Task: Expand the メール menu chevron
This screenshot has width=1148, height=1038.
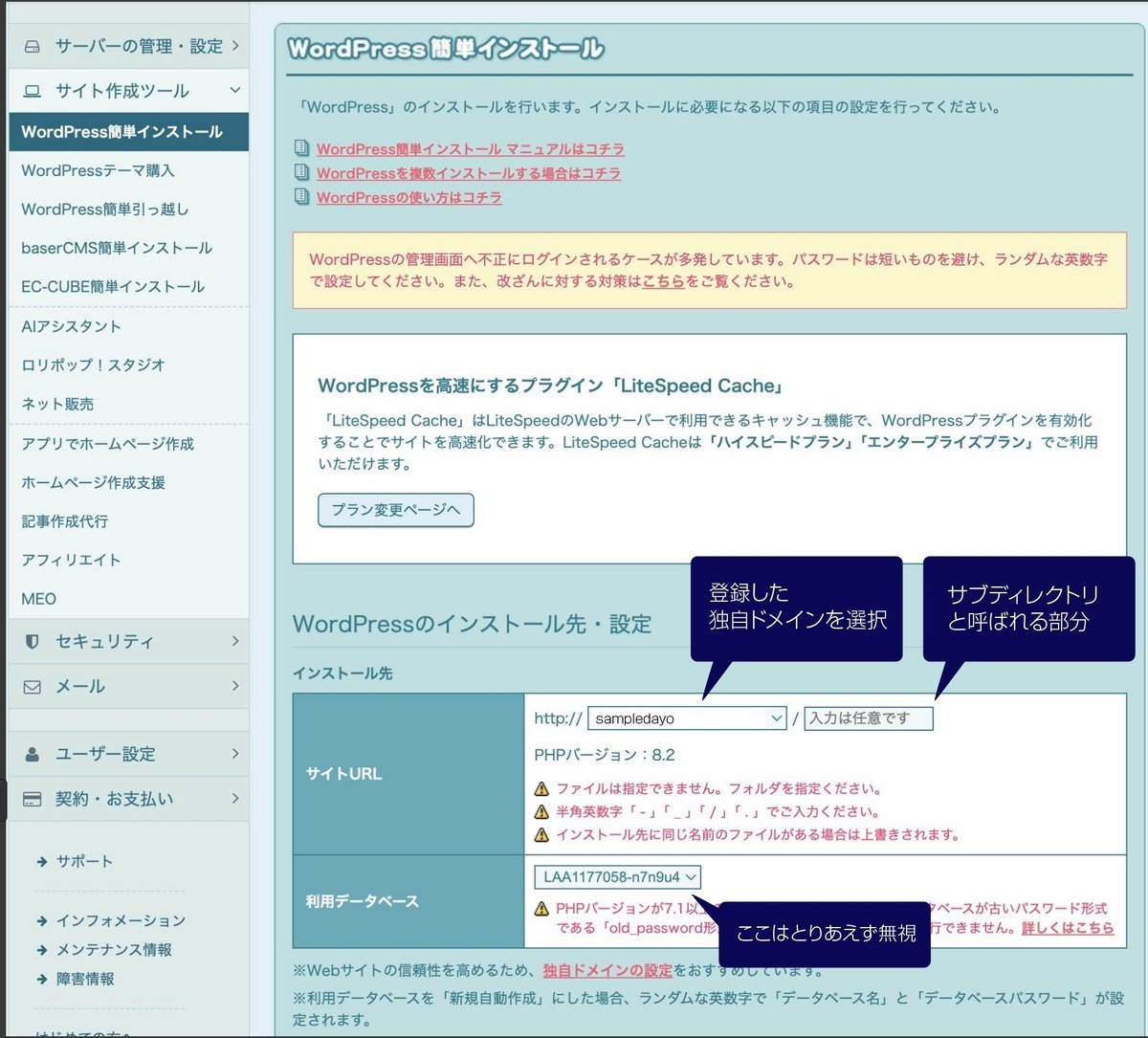Action: click(235, 686)
